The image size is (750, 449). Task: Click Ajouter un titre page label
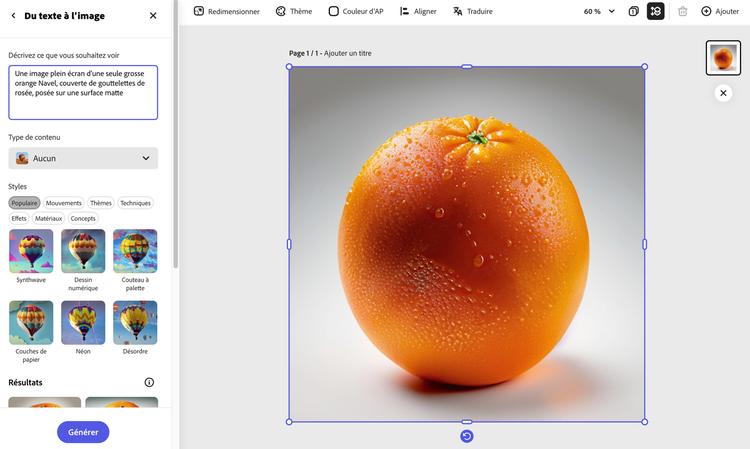(x=348, y=54)
